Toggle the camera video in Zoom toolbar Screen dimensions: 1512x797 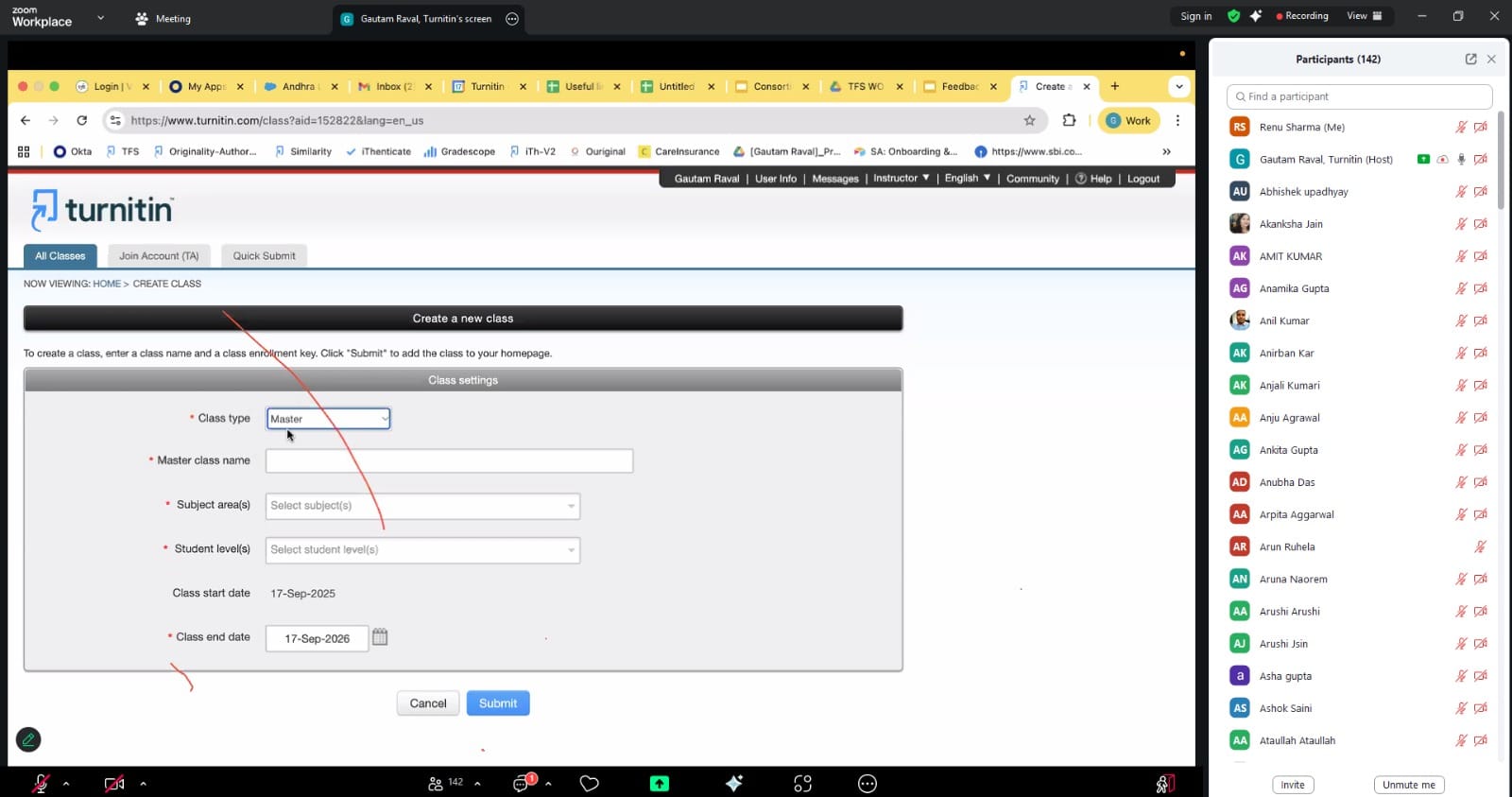[114, 784]
